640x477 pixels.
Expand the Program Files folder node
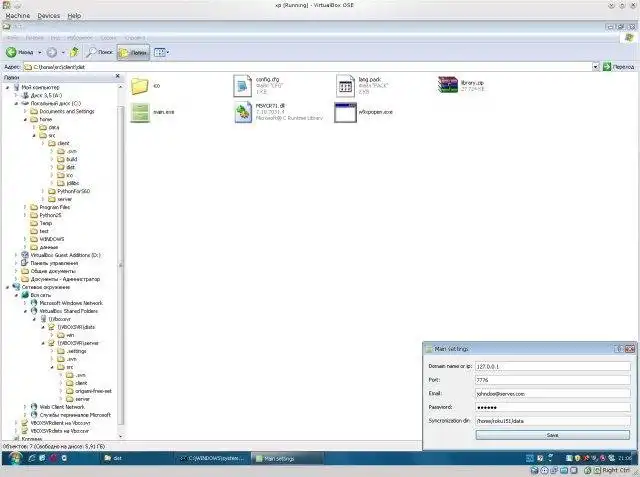pyautogui.click(x=25, y=207)
